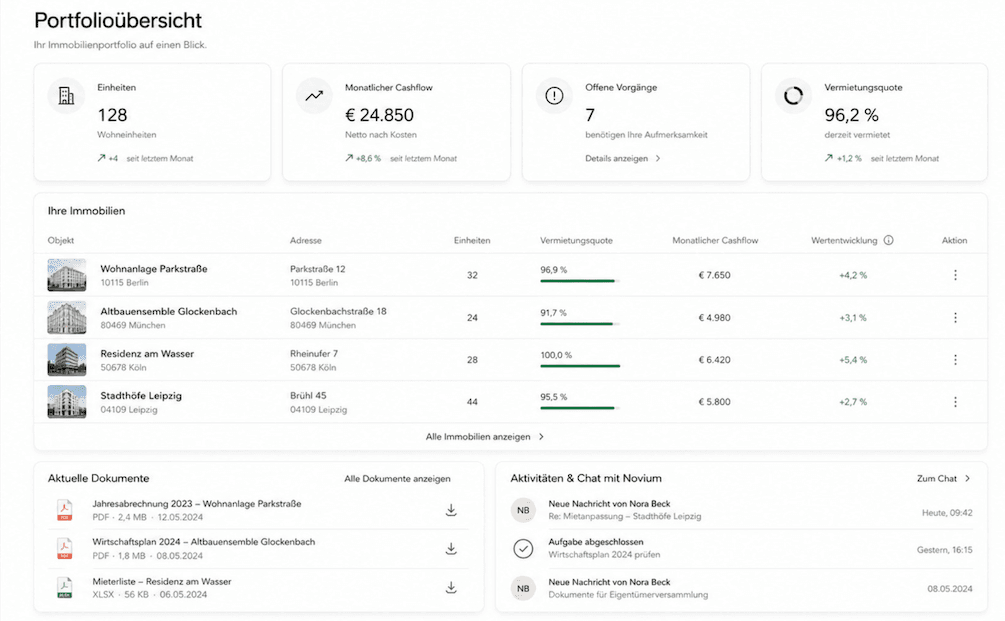The height and width of the screenshot is (621, 1005).
Task: Open the message Dokumente für Eigentümerversammlung
Action: tap(628, 595)
